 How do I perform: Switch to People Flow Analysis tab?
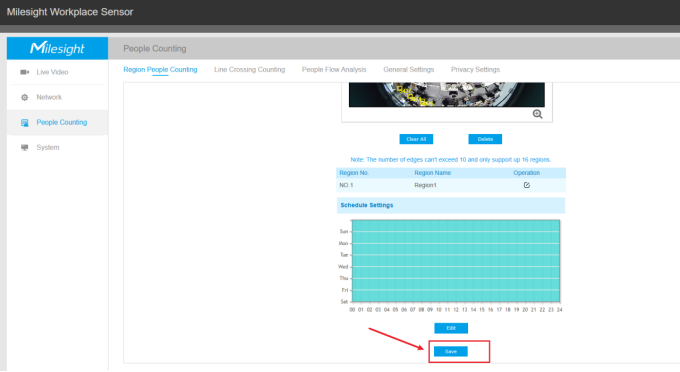334,69
